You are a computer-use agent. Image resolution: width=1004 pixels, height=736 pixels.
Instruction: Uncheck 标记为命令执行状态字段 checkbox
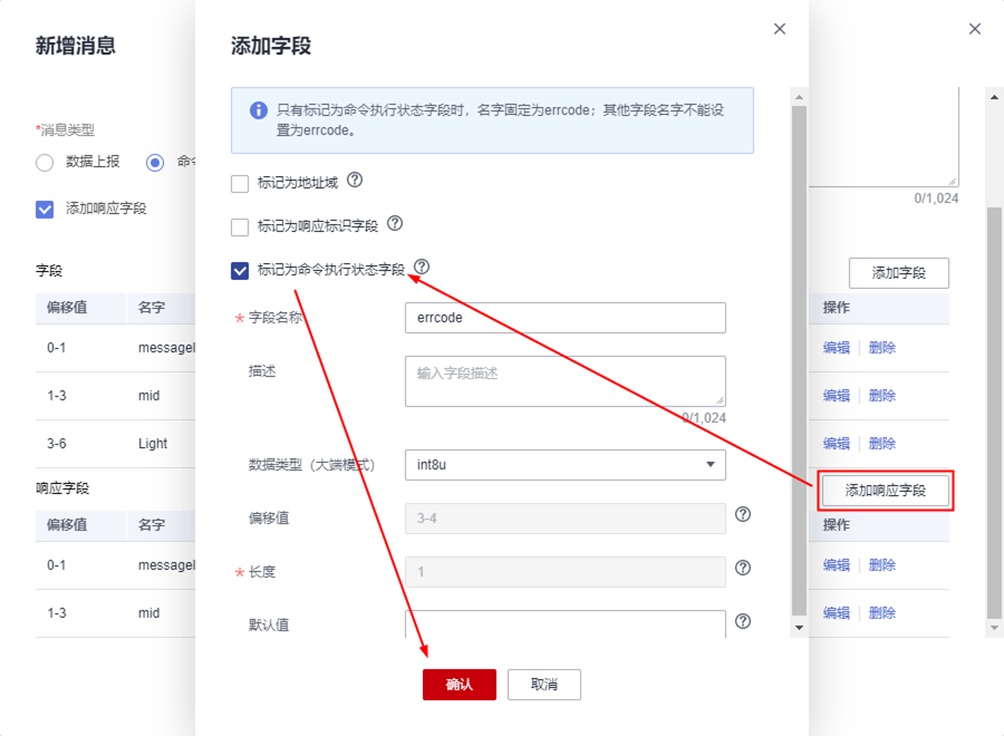240,270
